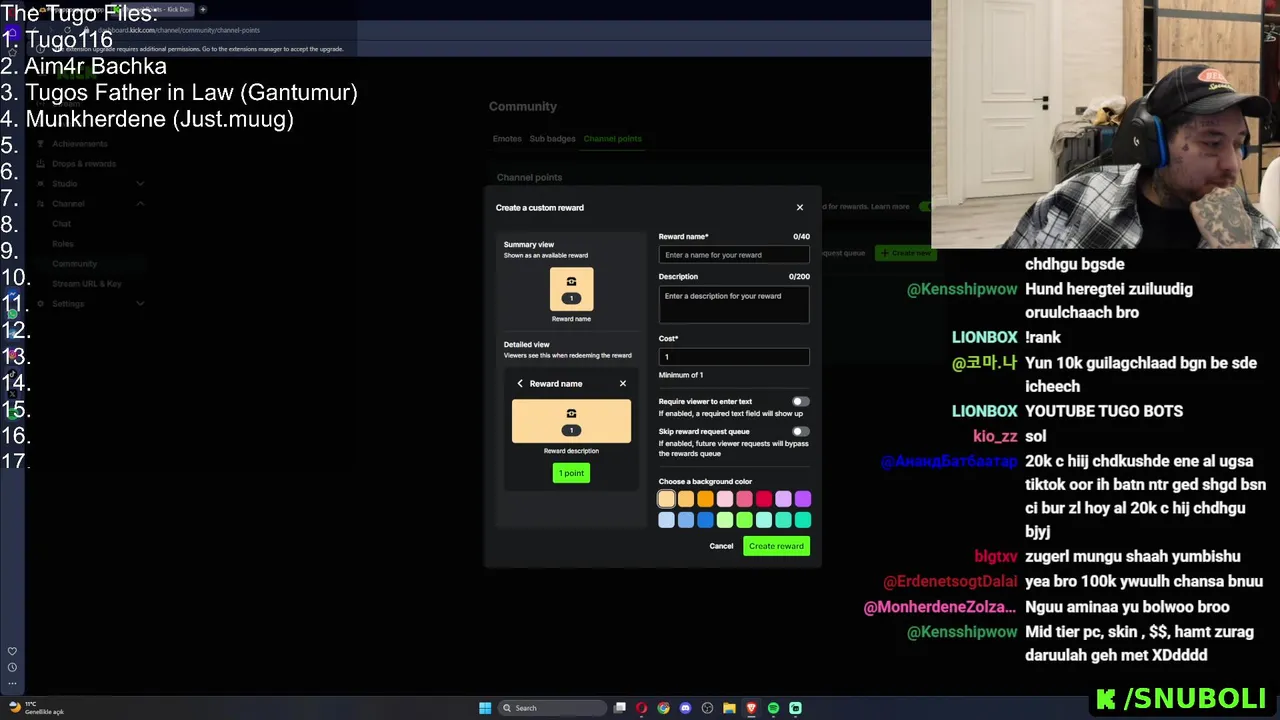Click the Settings gear icon in sidebar
The image size is (1280, 720).
[x=41, y=304]
